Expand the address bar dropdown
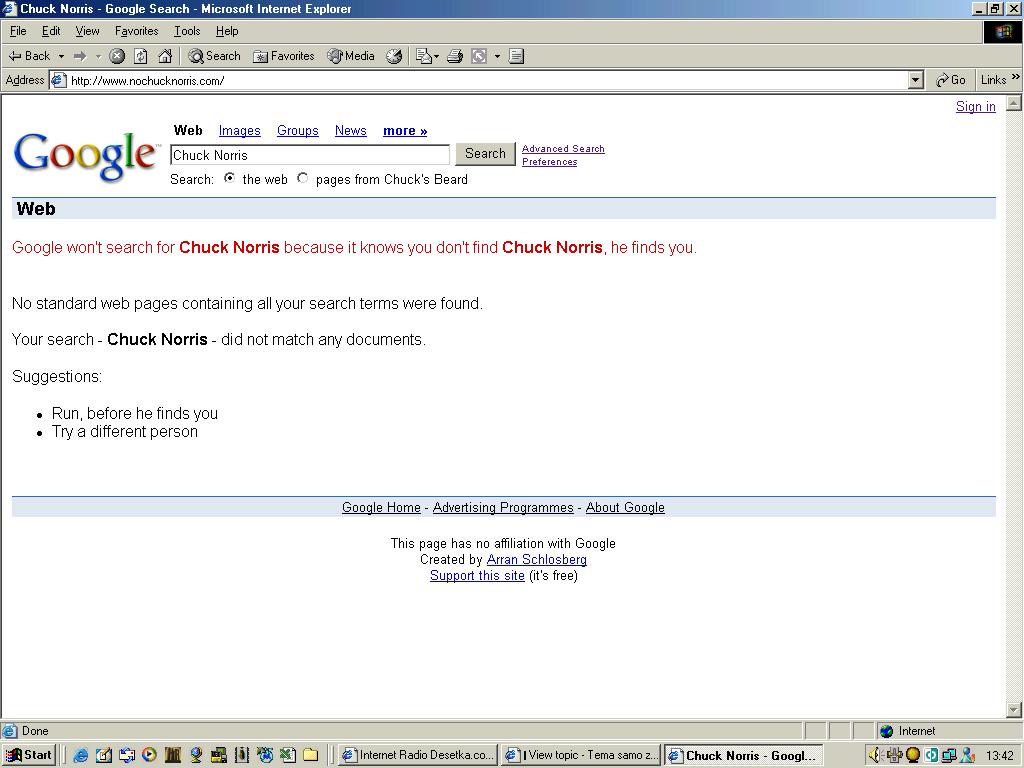Image resolution: width=1024 pixels, height=768 pixels. pos(915,80)
